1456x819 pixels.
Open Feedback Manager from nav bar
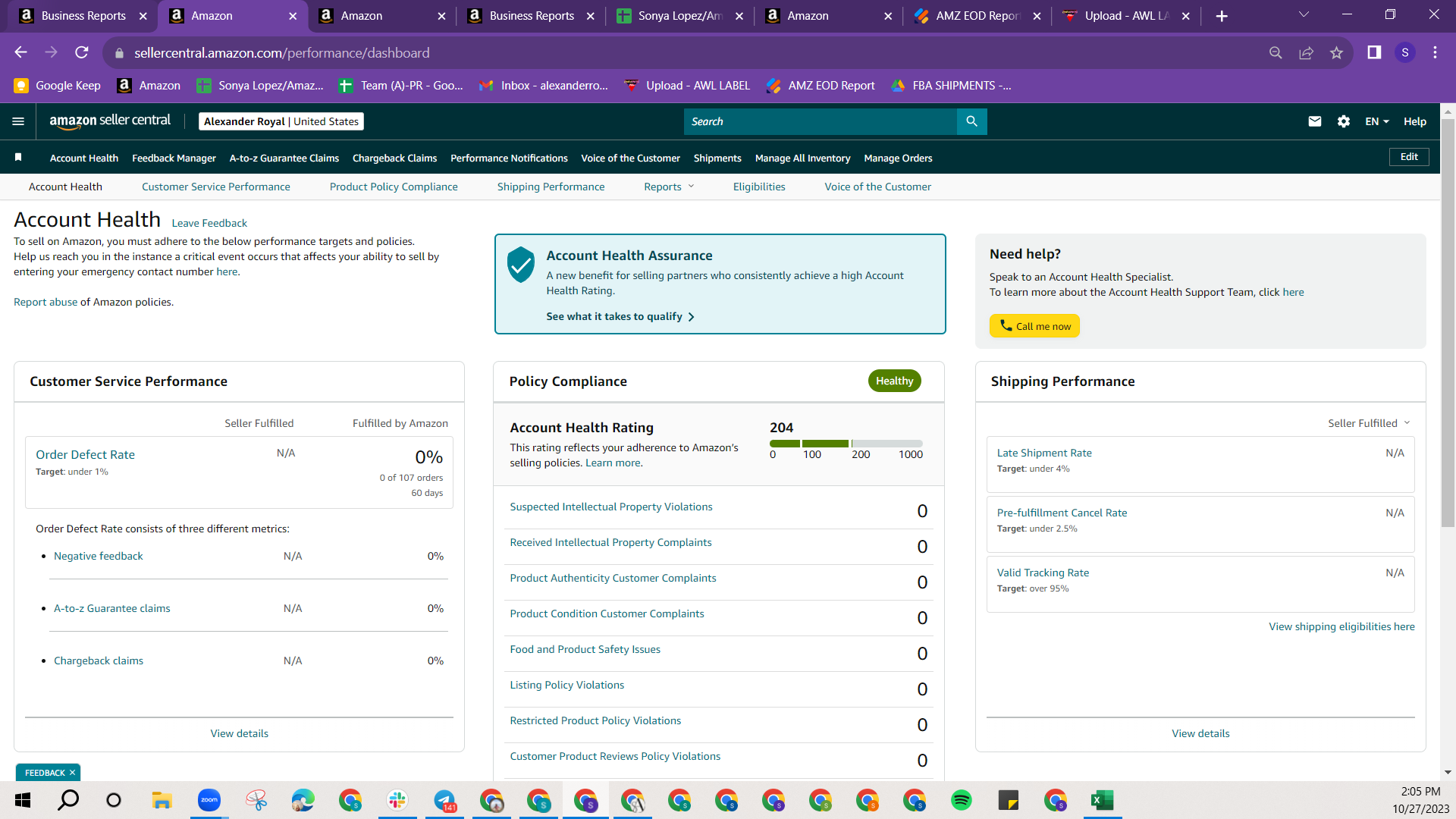coord(174,158)
